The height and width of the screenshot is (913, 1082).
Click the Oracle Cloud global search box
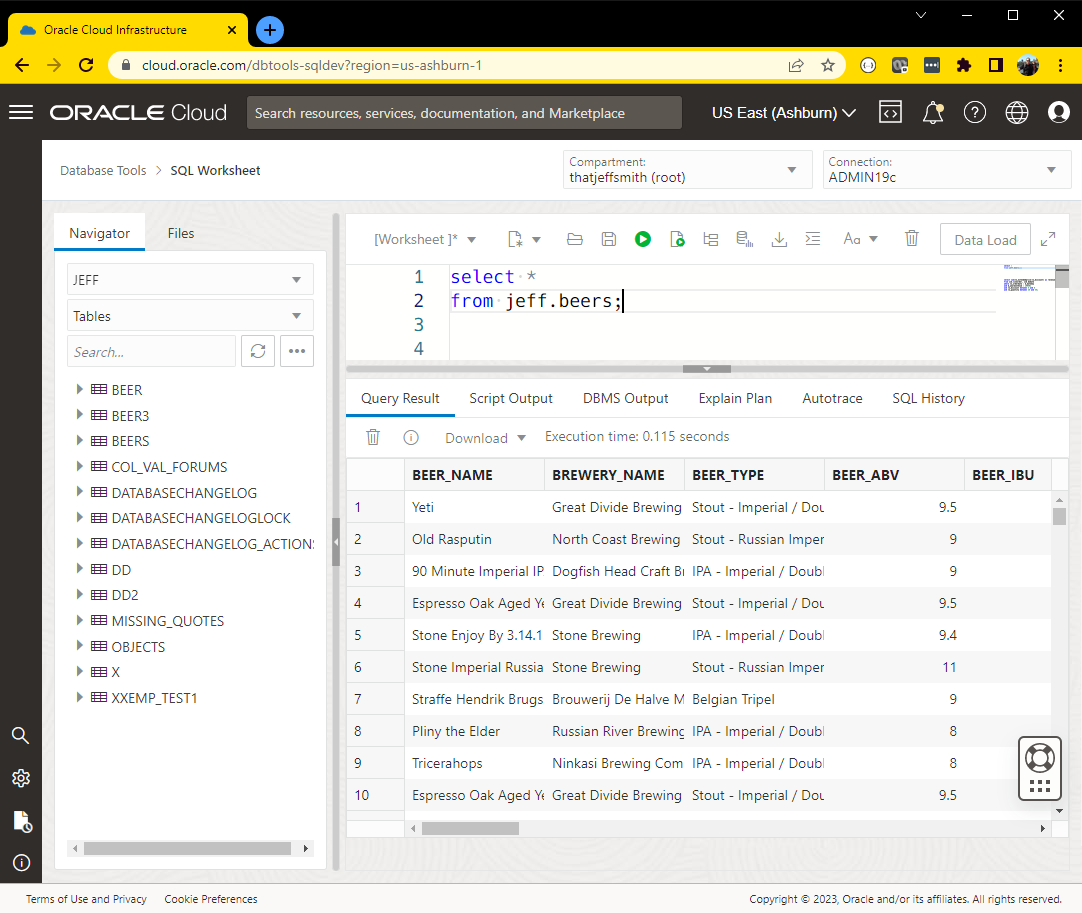click(464, 112)
